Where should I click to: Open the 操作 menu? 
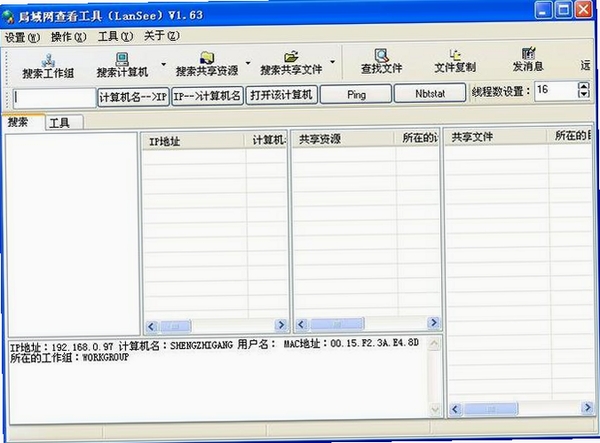pos(68,37)
